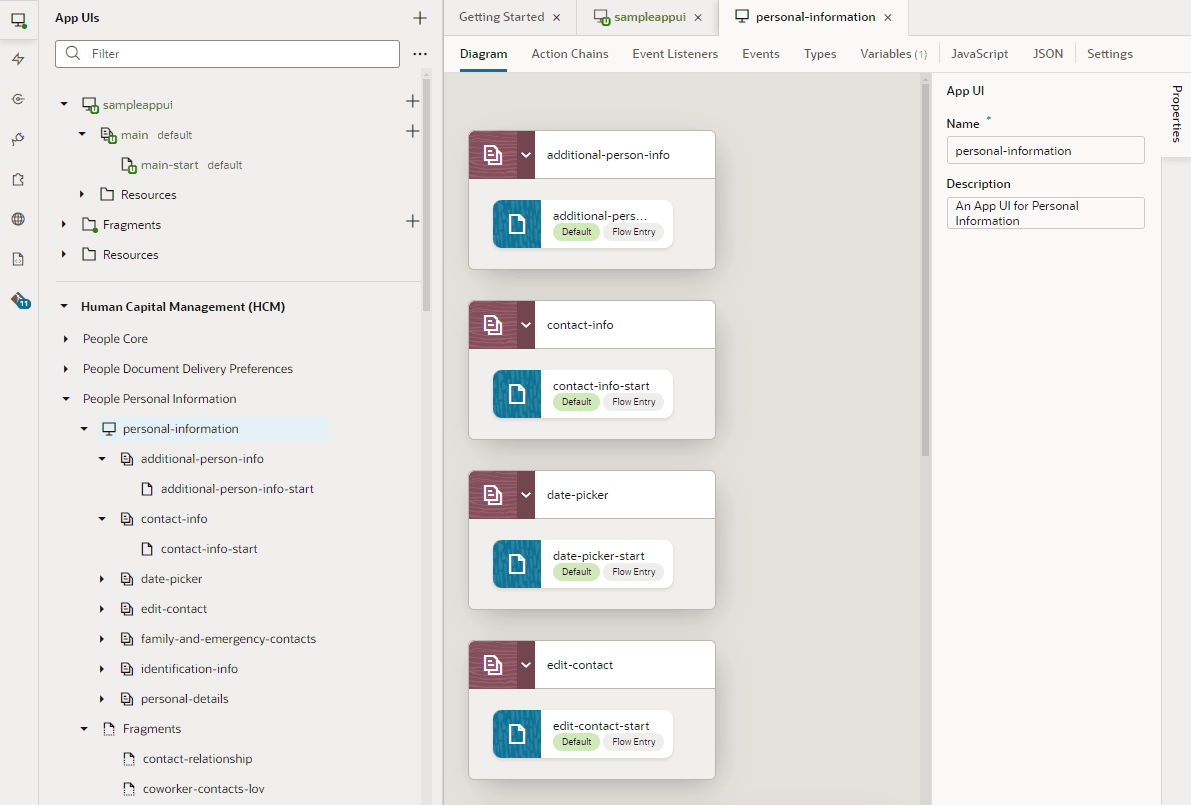Open dropdown chevron on date-picker diagram card
This screenshot has height=805, width=1191.
[x=526, y=495]
